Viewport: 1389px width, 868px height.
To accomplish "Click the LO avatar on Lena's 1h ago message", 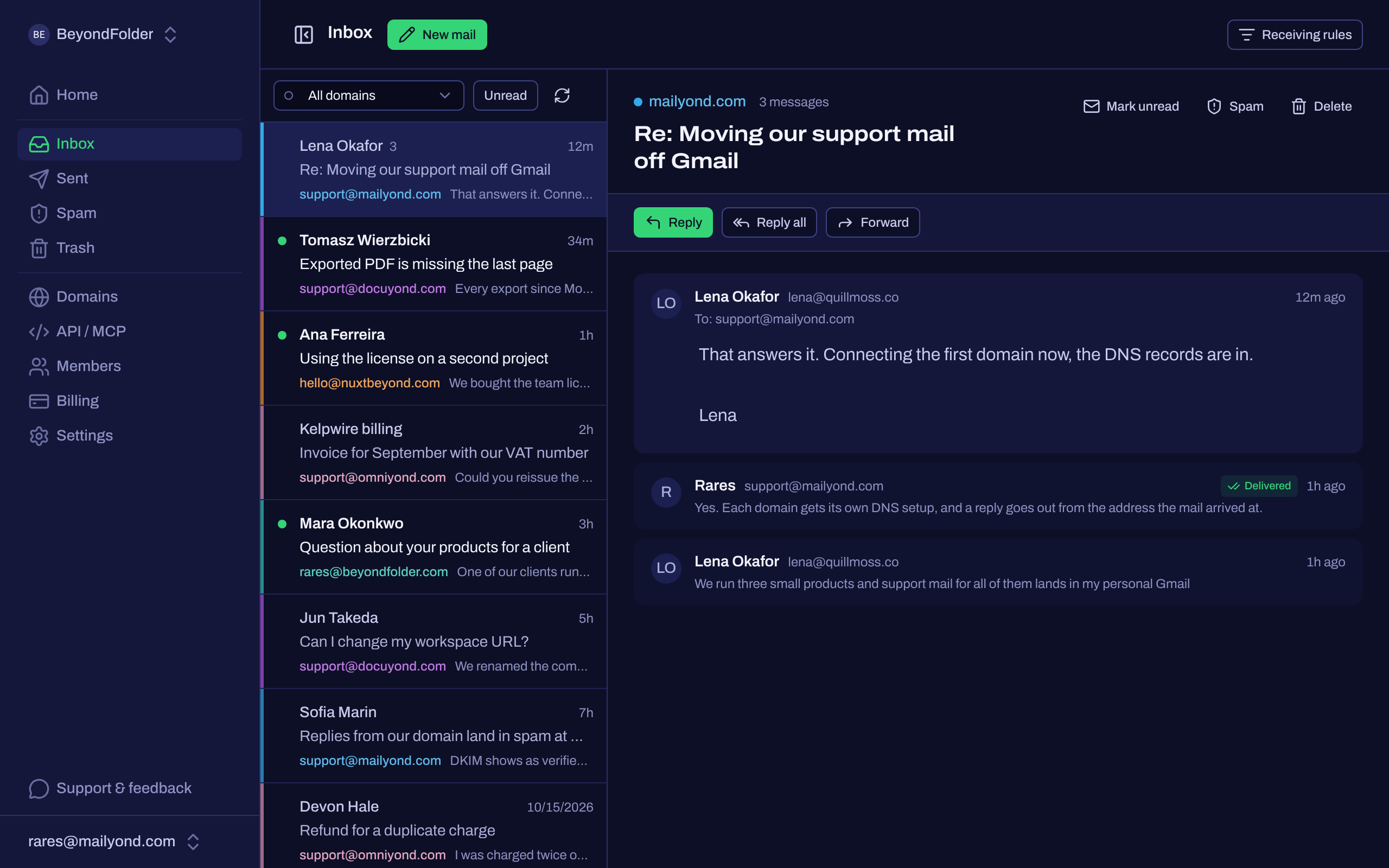I will 666,568.
